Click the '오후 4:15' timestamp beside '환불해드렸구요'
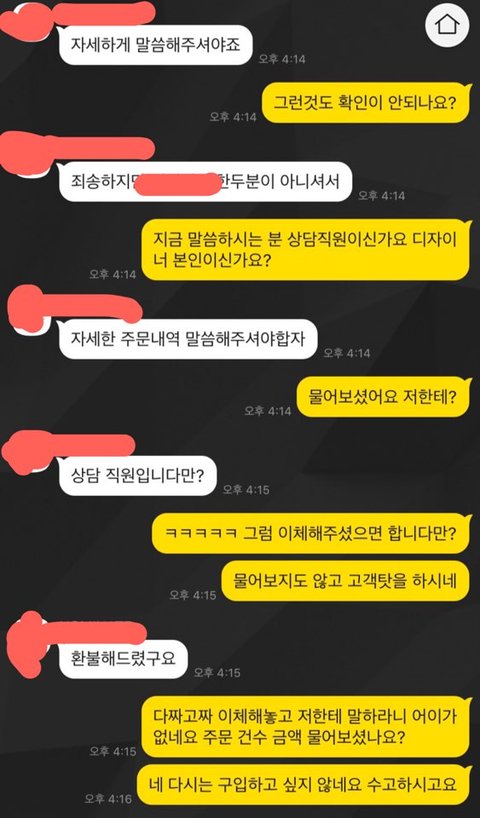Viewport: 480px width, 818px height. [x=217, y=672]
